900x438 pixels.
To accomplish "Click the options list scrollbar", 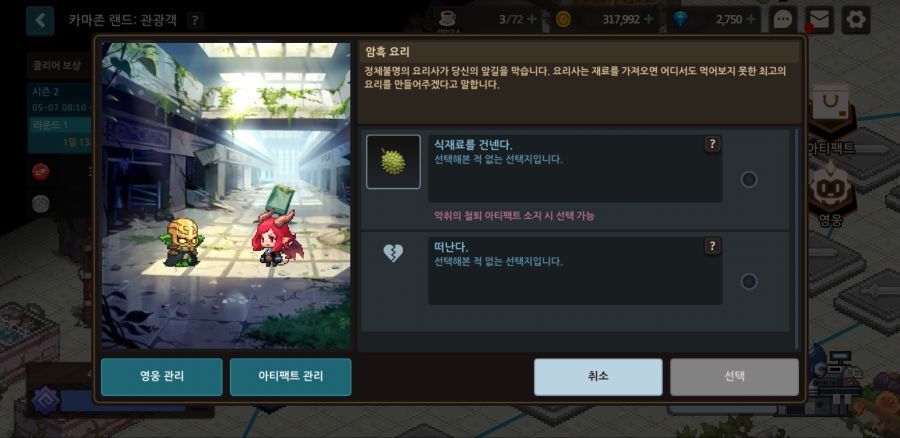I will pos(796,239).
